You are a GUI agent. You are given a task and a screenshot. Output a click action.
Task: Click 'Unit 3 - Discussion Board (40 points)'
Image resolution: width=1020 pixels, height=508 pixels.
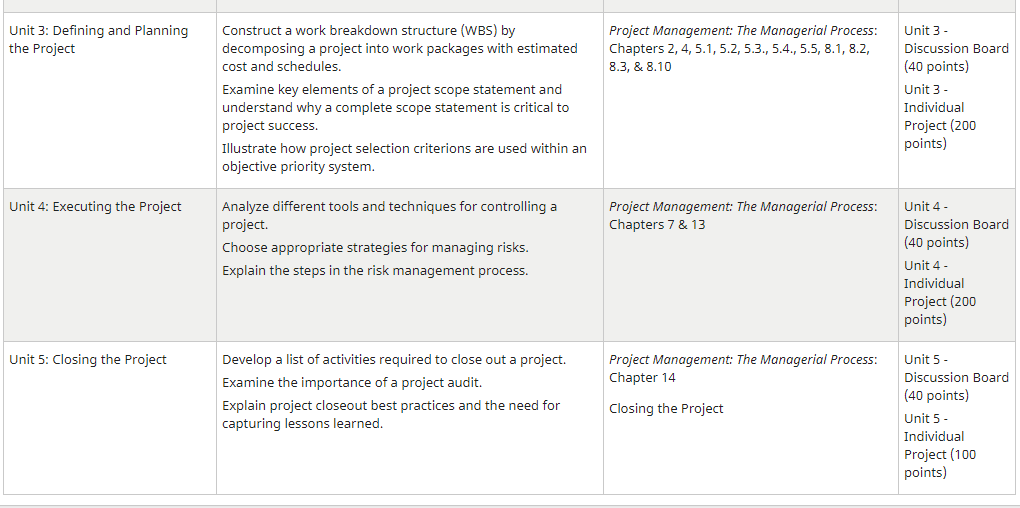956,49
